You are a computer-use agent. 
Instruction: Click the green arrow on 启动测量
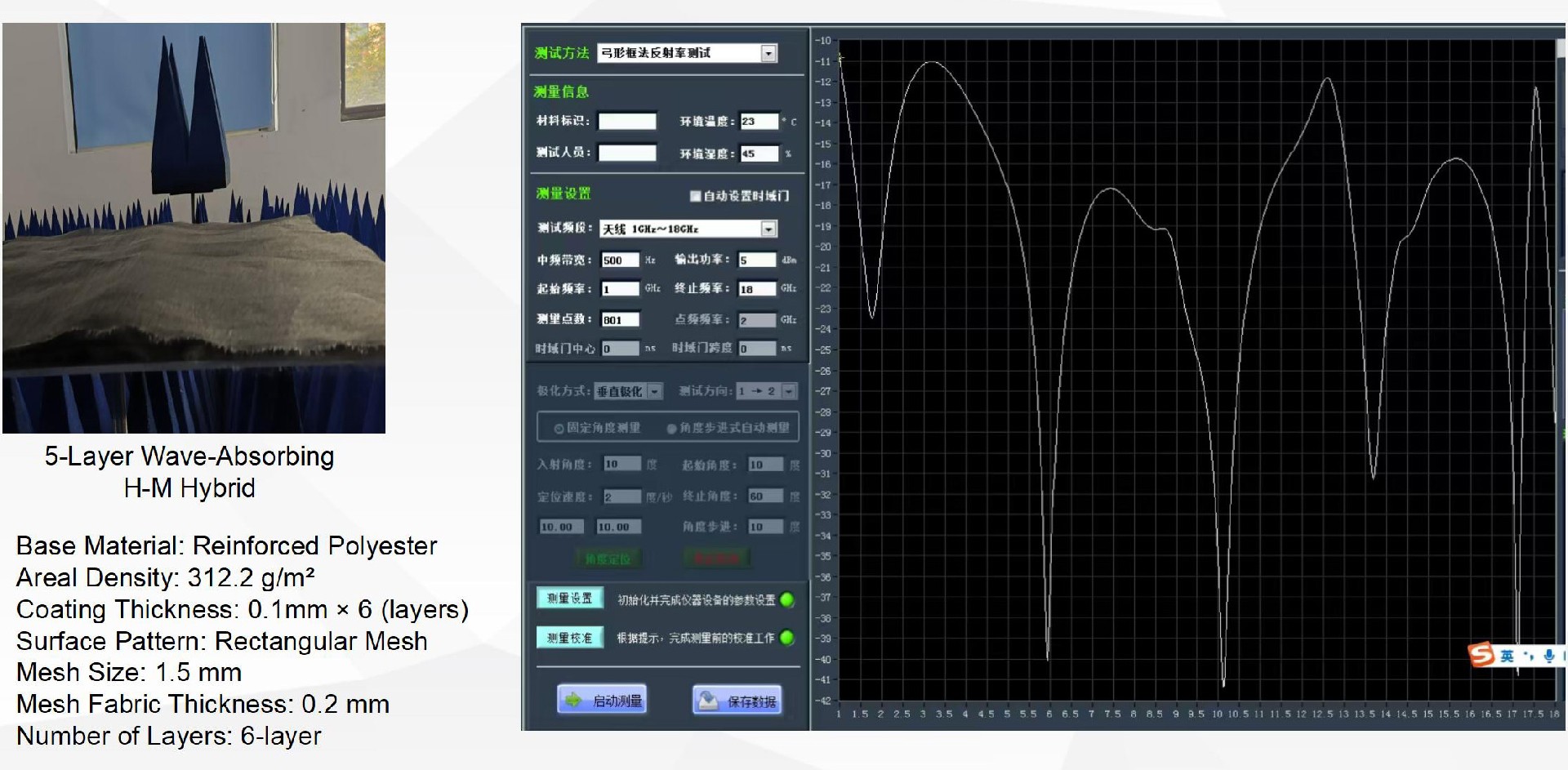[573, 700]
